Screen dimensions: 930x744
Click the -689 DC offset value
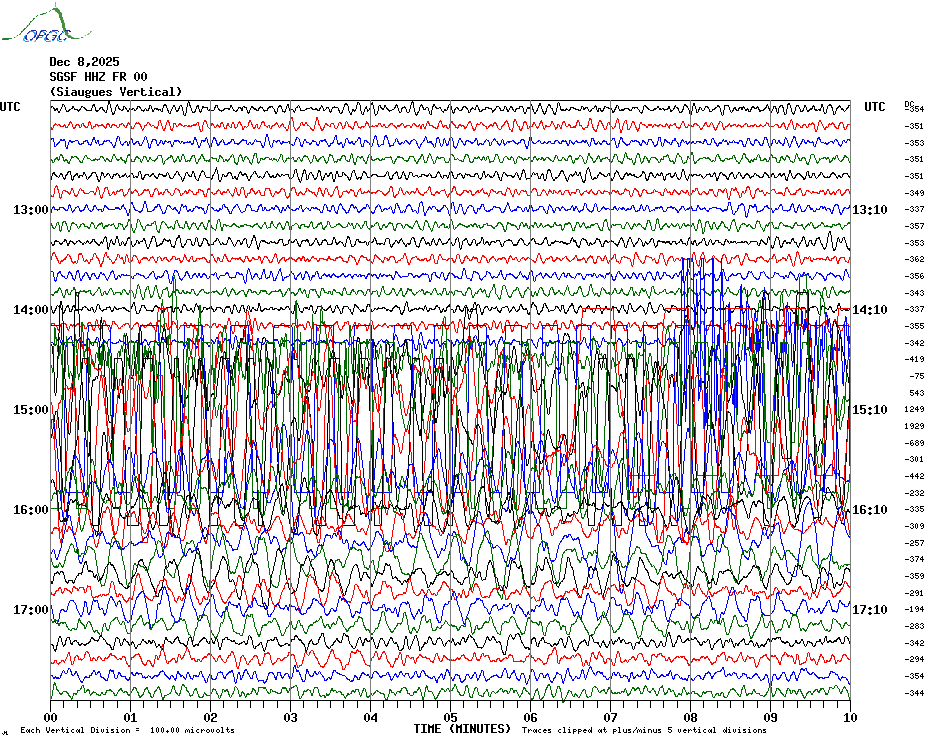point(915,443)
